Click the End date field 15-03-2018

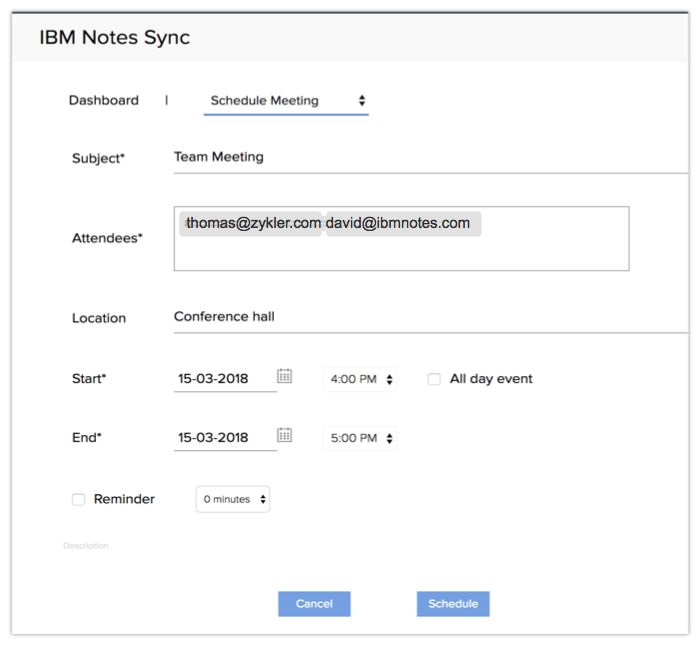tap(224, 438)
